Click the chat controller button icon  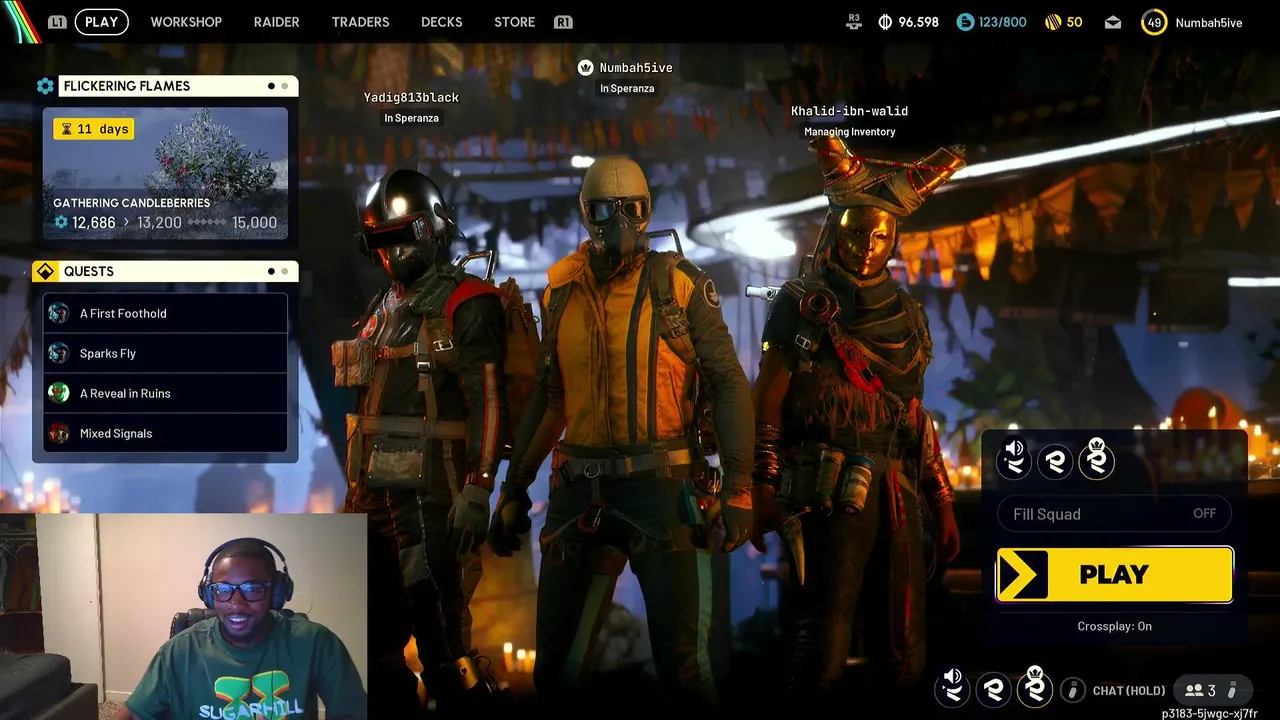1072,690
